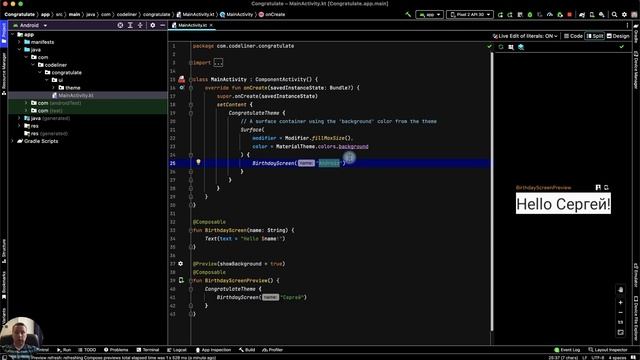This screenshot has width=640, height=360.
Task: Hide the Project panel with the minus icon
Action: point(162,25)
